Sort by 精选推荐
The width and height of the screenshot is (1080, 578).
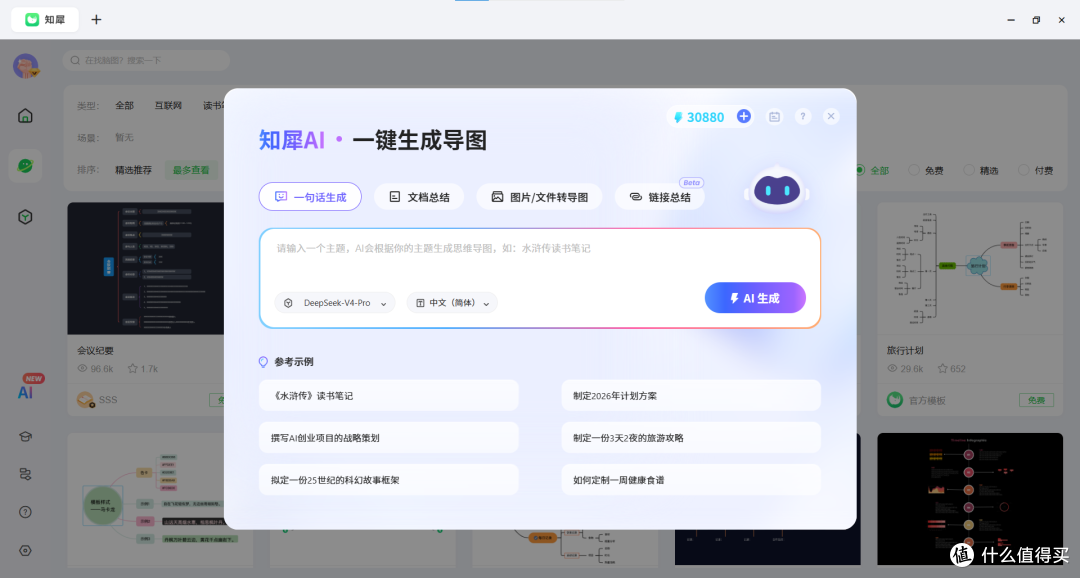133,170
